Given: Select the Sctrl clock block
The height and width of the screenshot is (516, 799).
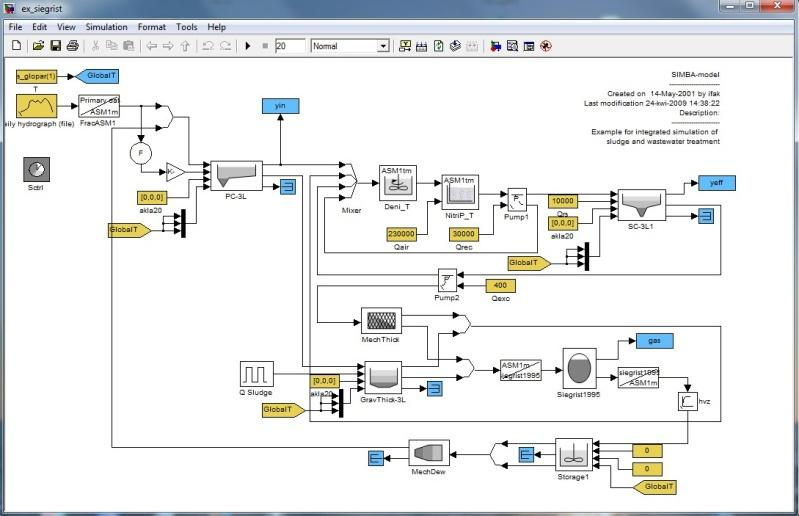Looking at the screenshot, I should click(x=36, y=170).
